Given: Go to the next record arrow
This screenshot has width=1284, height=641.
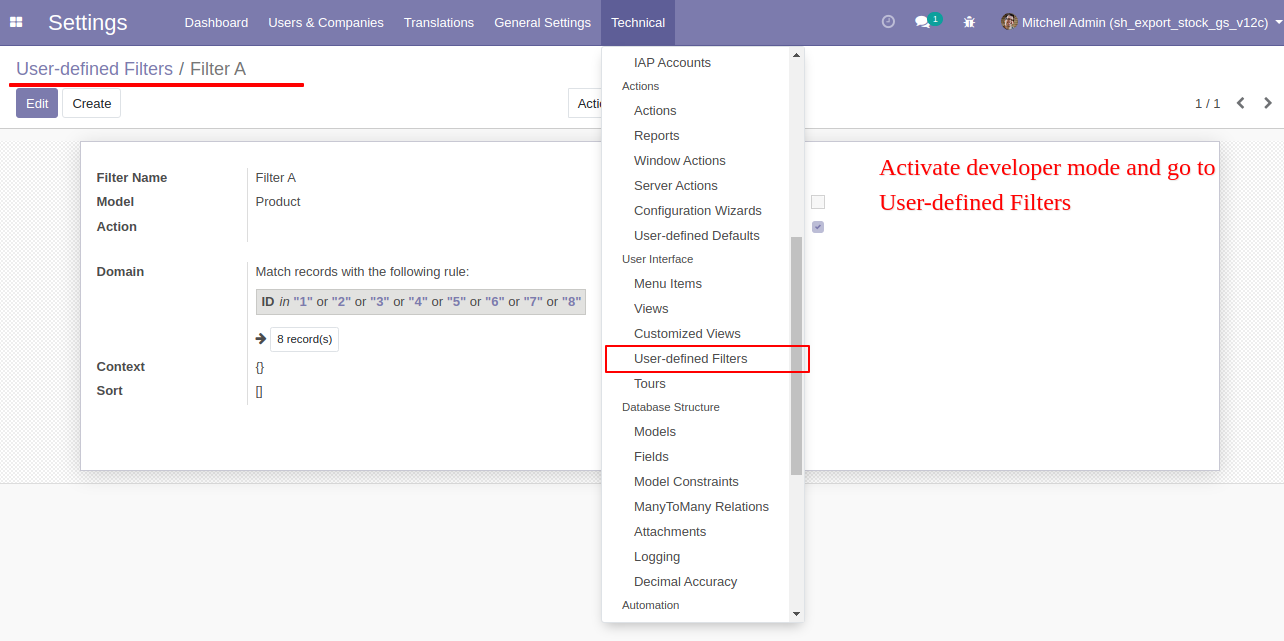Looking at the screenshot, I should click(x=1268, y=103).
